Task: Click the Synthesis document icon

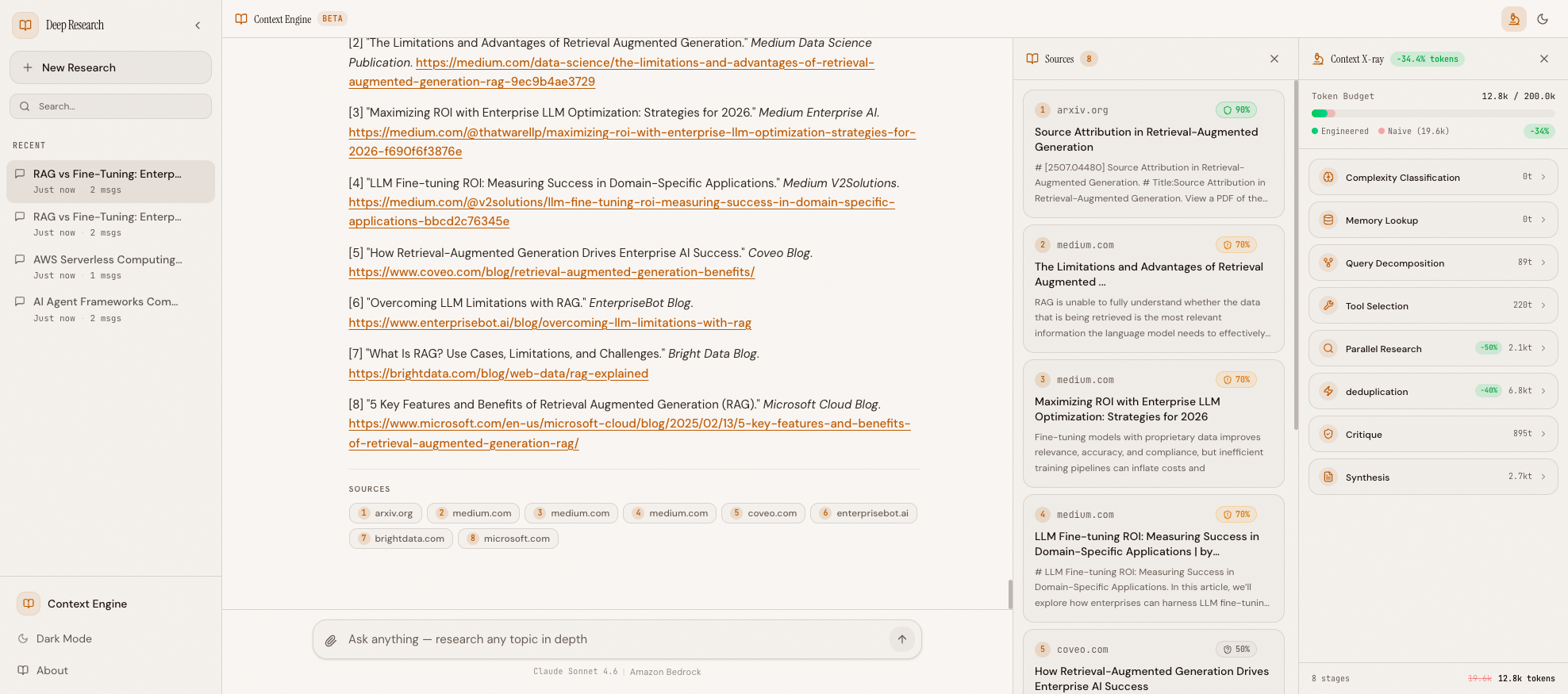Action: coord(1328,477)
